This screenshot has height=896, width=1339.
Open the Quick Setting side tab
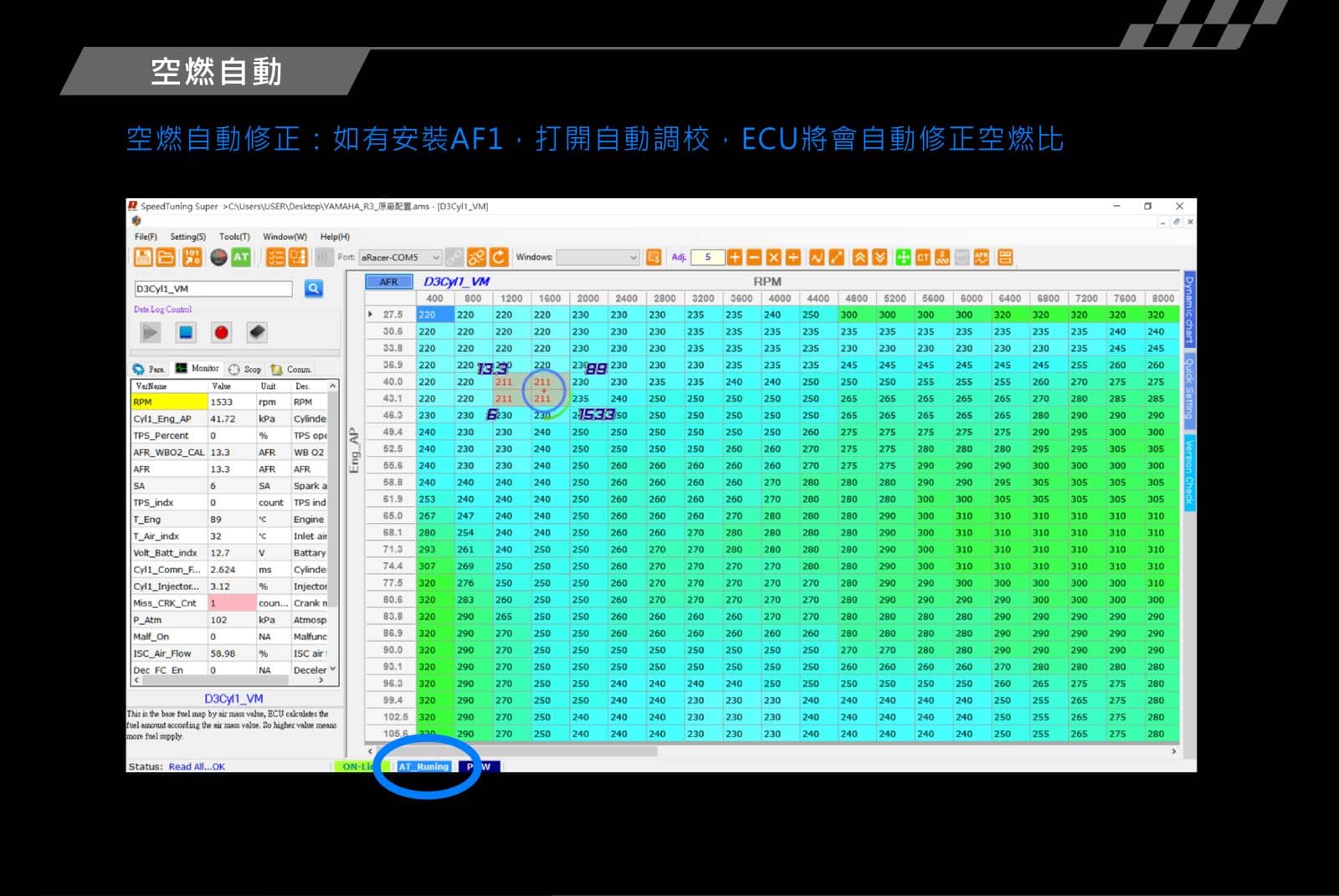coord(1189,389)
